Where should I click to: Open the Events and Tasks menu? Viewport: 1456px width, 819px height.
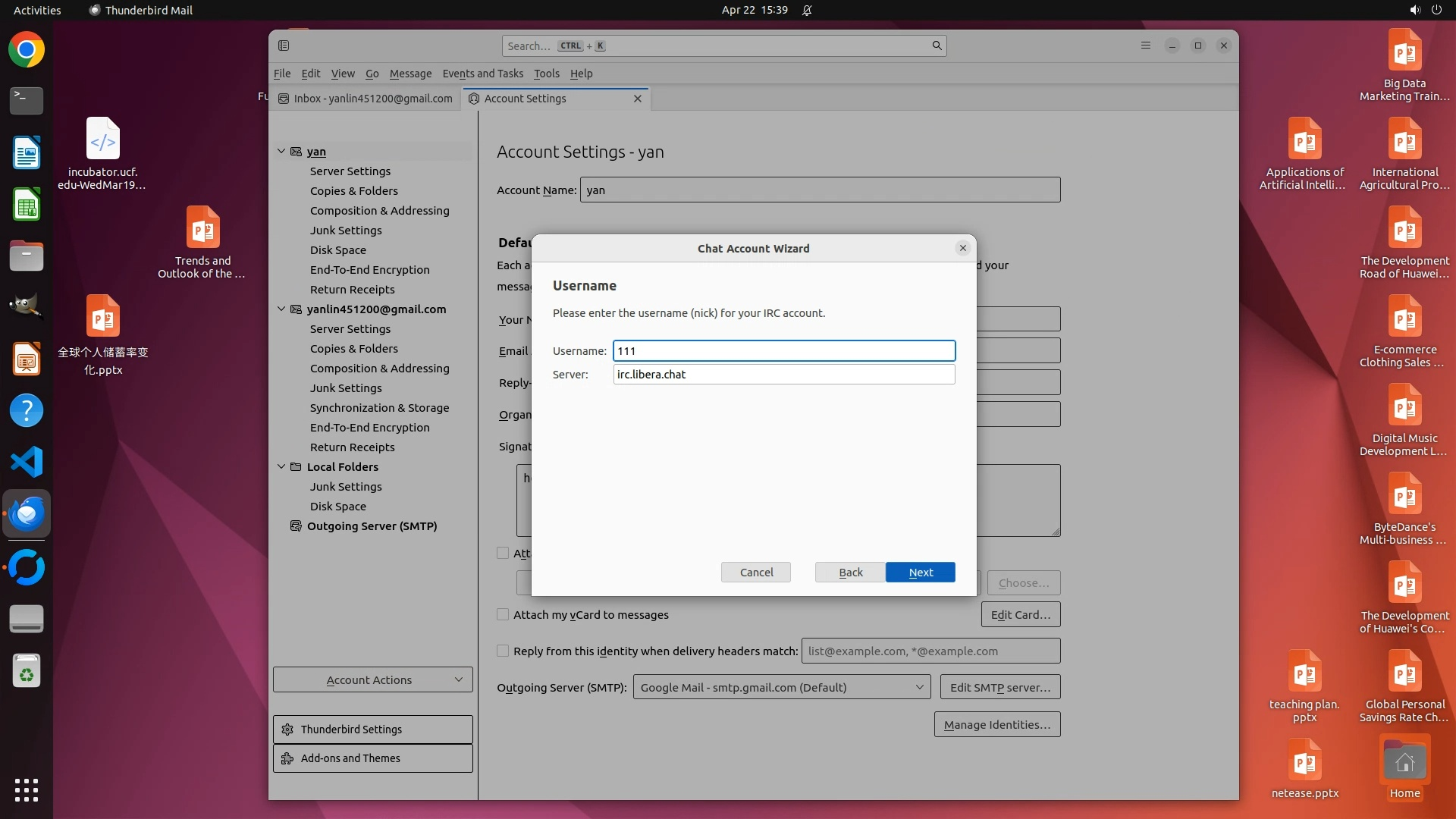(482, 74)
